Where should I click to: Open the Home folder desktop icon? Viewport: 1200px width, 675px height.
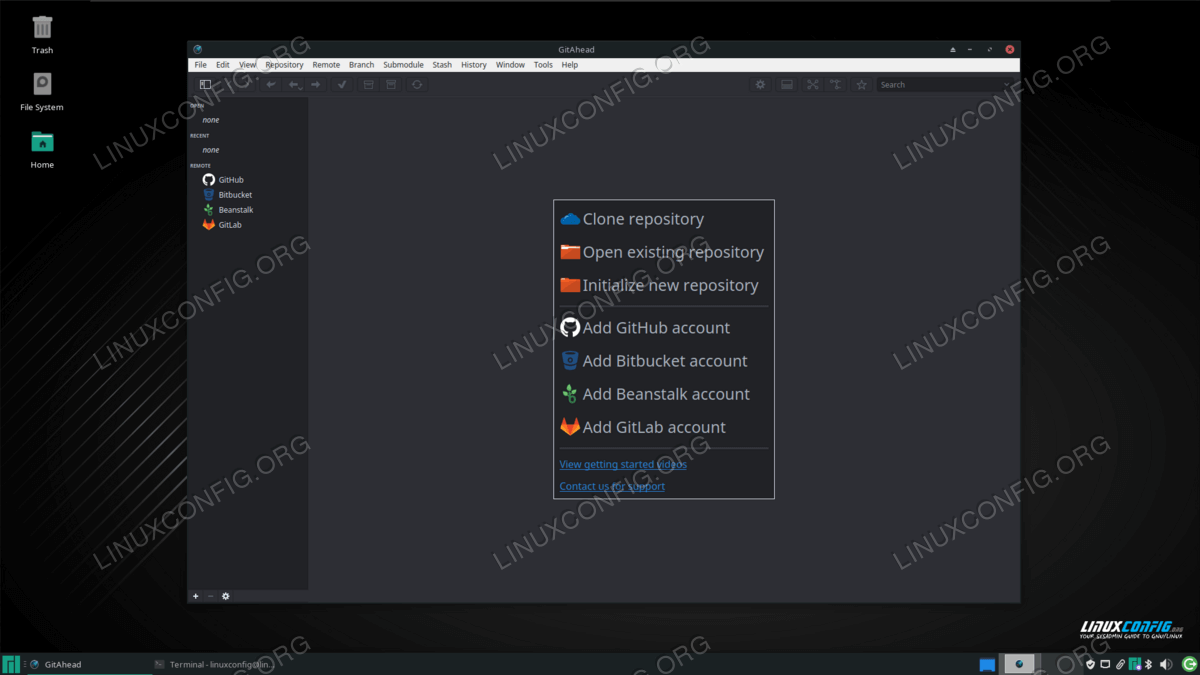point(42,147)
